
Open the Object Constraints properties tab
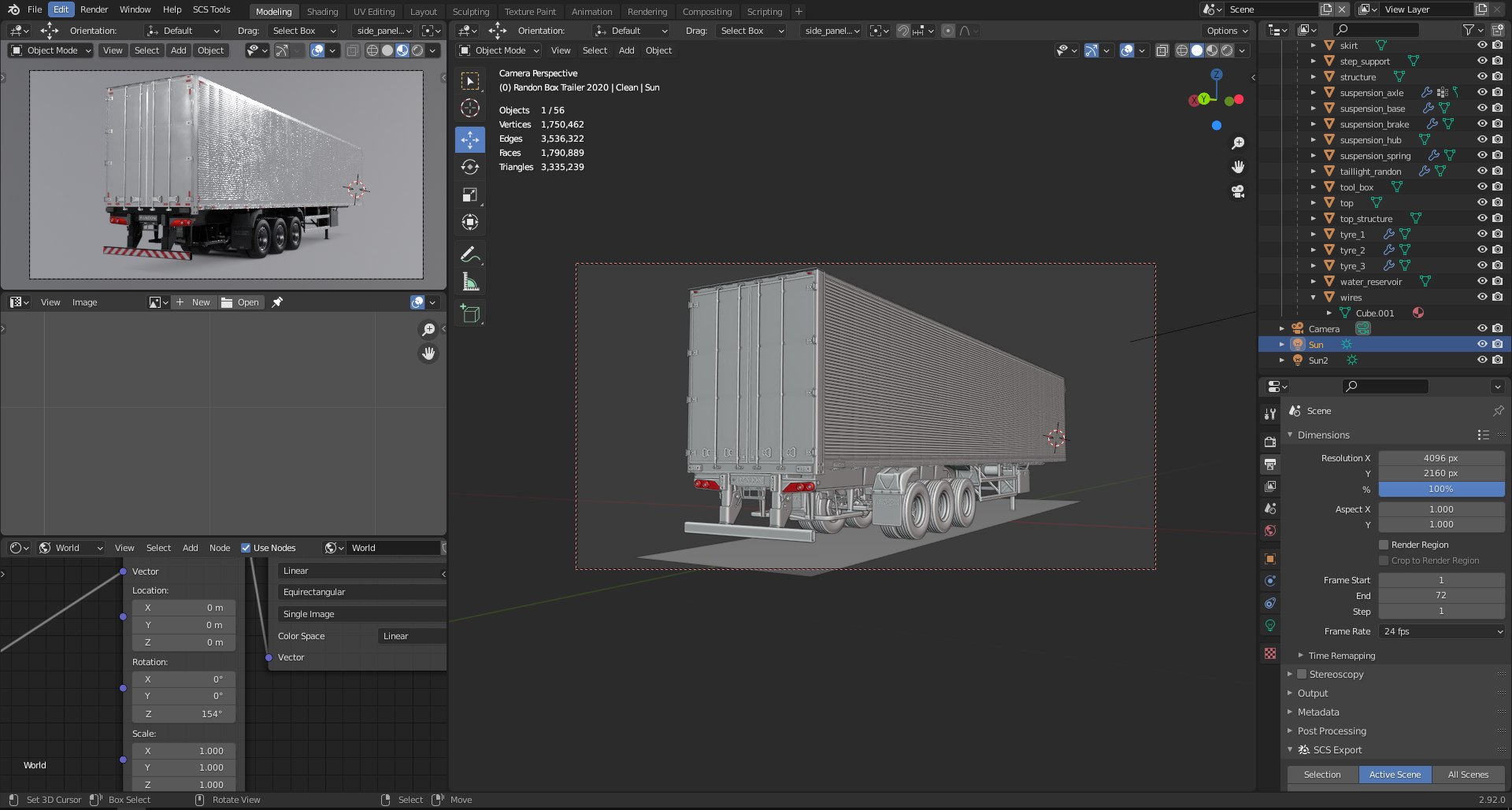(1269, 603)
